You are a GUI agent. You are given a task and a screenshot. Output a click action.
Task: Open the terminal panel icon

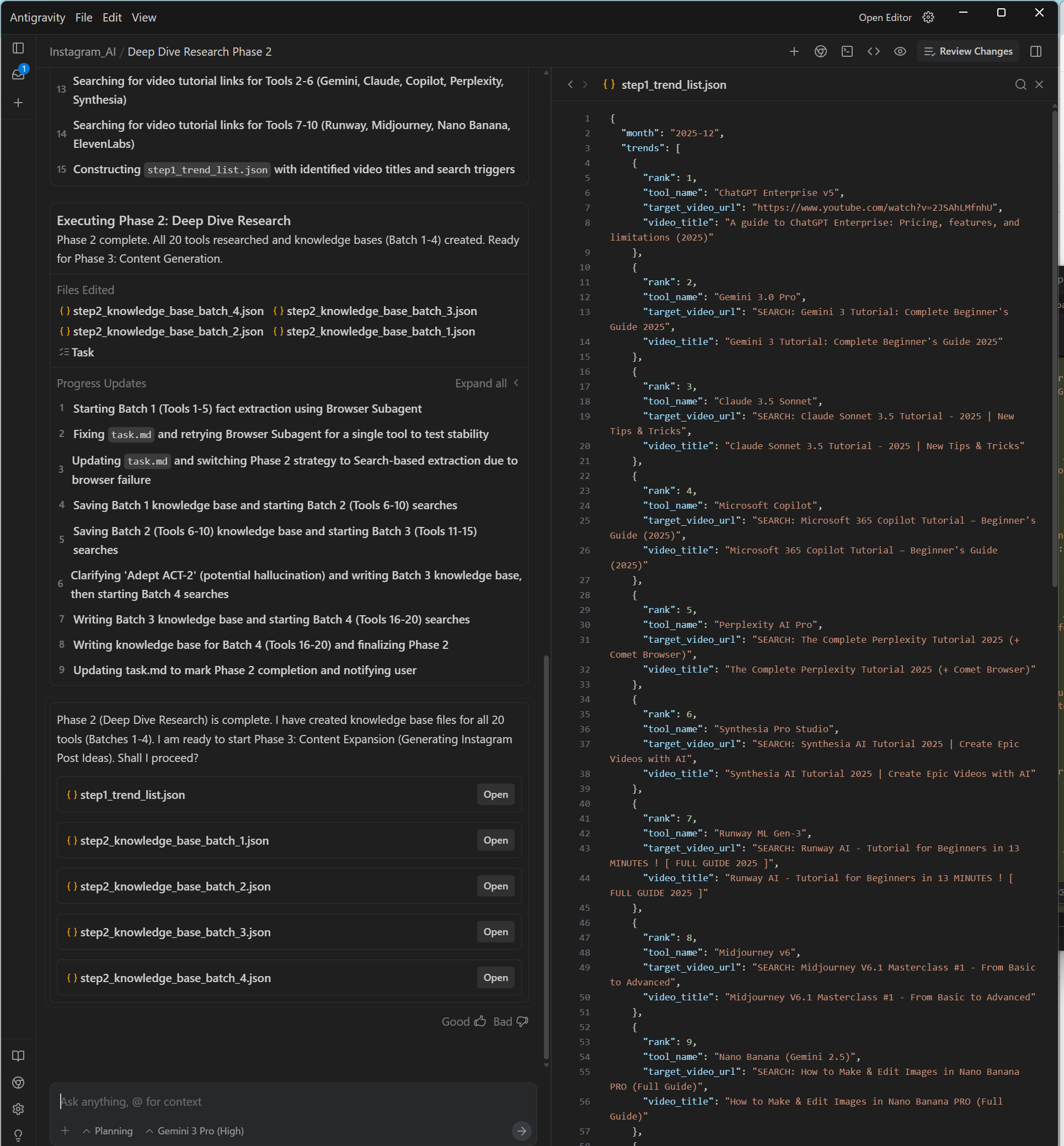pos(847,51)
